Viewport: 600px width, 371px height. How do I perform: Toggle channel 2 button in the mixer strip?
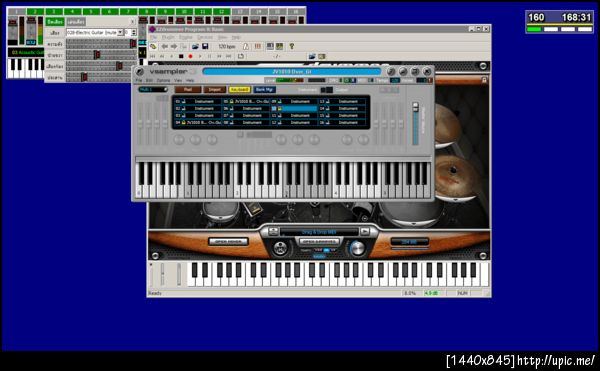pyautogui.click(x=35, y=12)
